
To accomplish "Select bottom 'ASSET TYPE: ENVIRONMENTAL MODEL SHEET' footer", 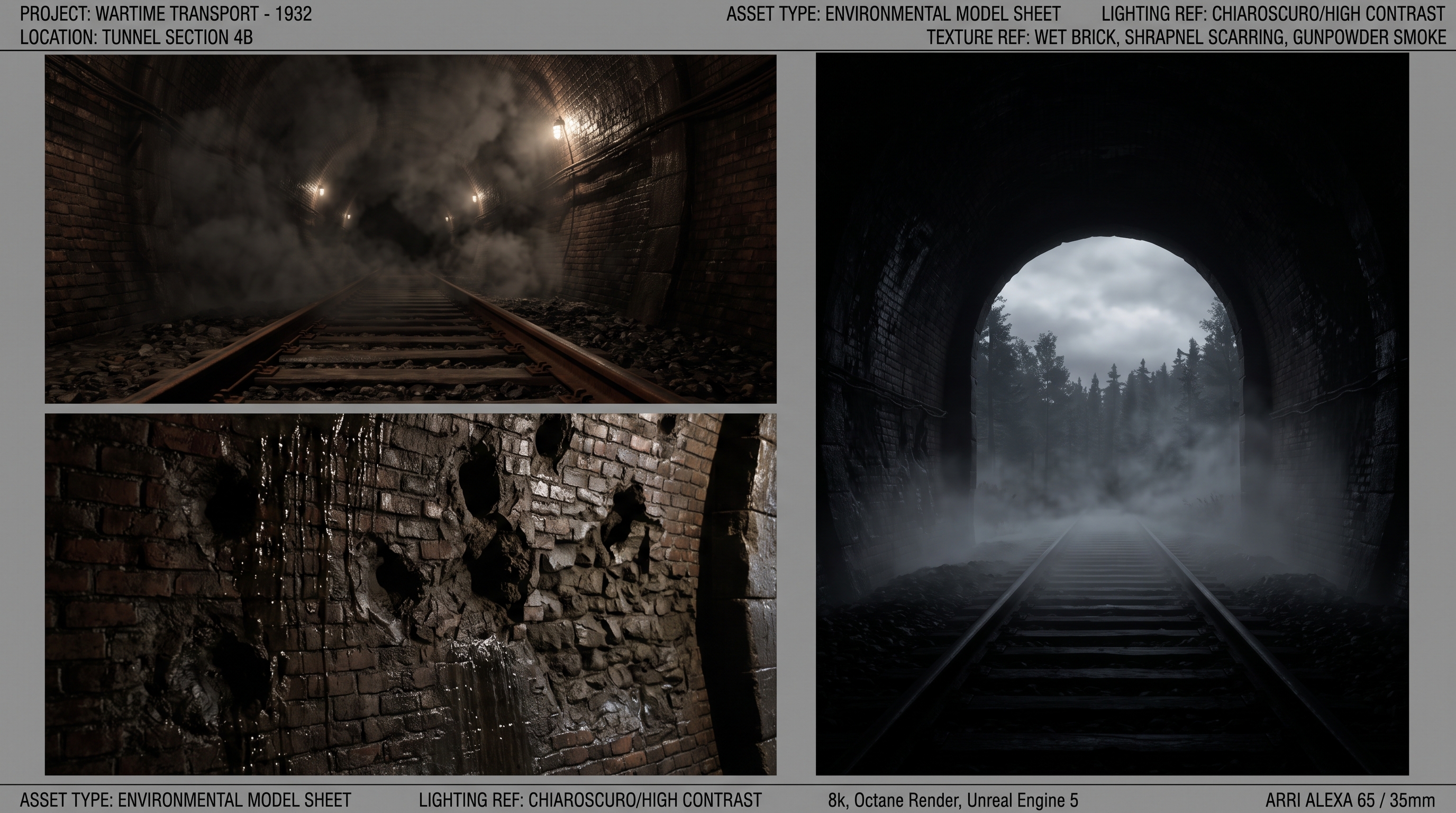I will (x=186, y=800).
